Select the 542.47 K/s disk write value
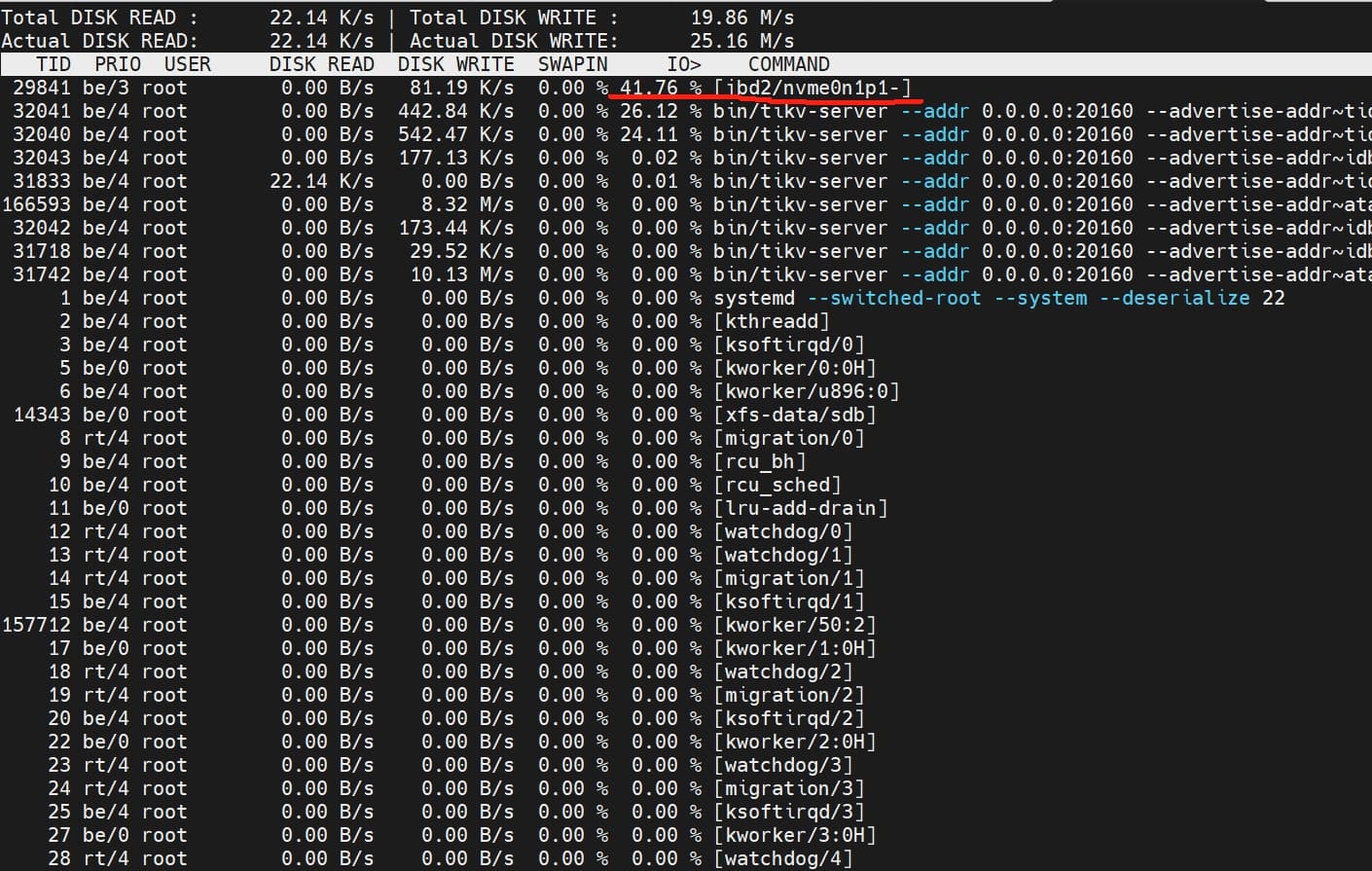Image resolution: width=1372 pixels, height=871 pixels. pos(456,134)
